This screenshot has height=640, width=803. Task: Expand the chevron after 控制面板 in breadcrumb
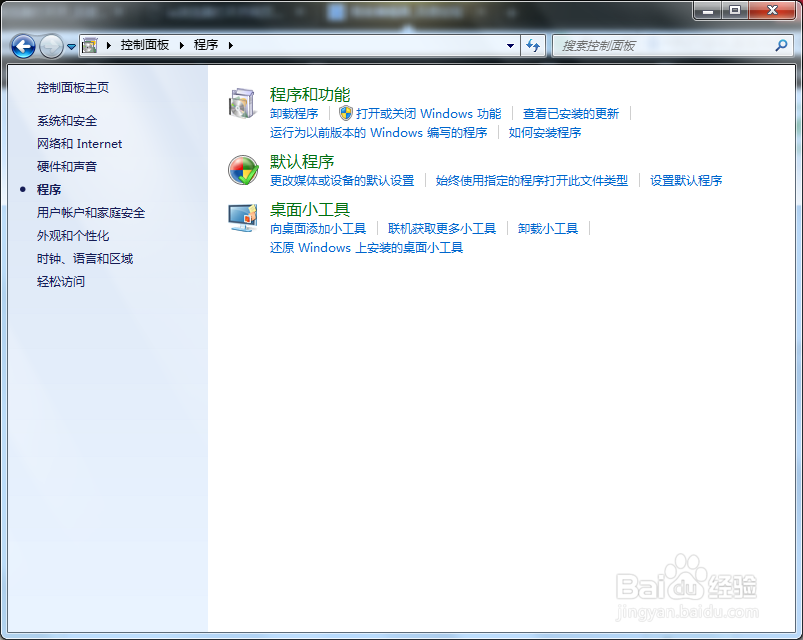point(180,45)
